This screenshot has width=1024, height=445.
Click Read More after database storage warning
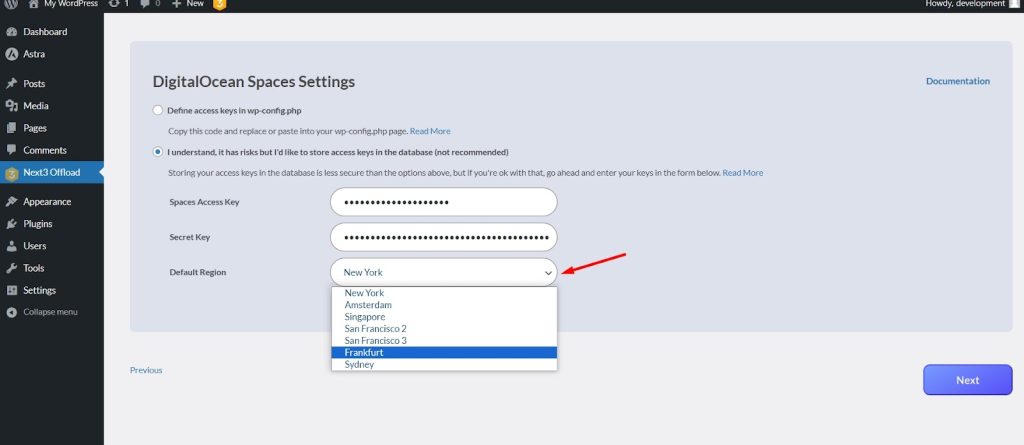coord(743,173)
